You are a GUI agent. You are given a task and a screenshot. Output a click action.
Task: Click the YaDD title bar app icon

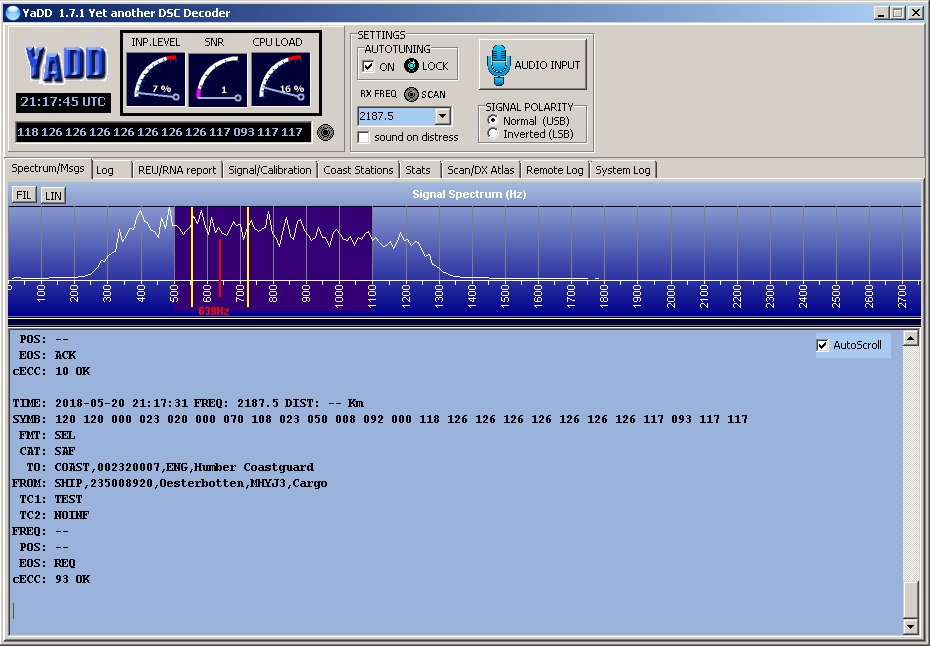coord(12,12)
